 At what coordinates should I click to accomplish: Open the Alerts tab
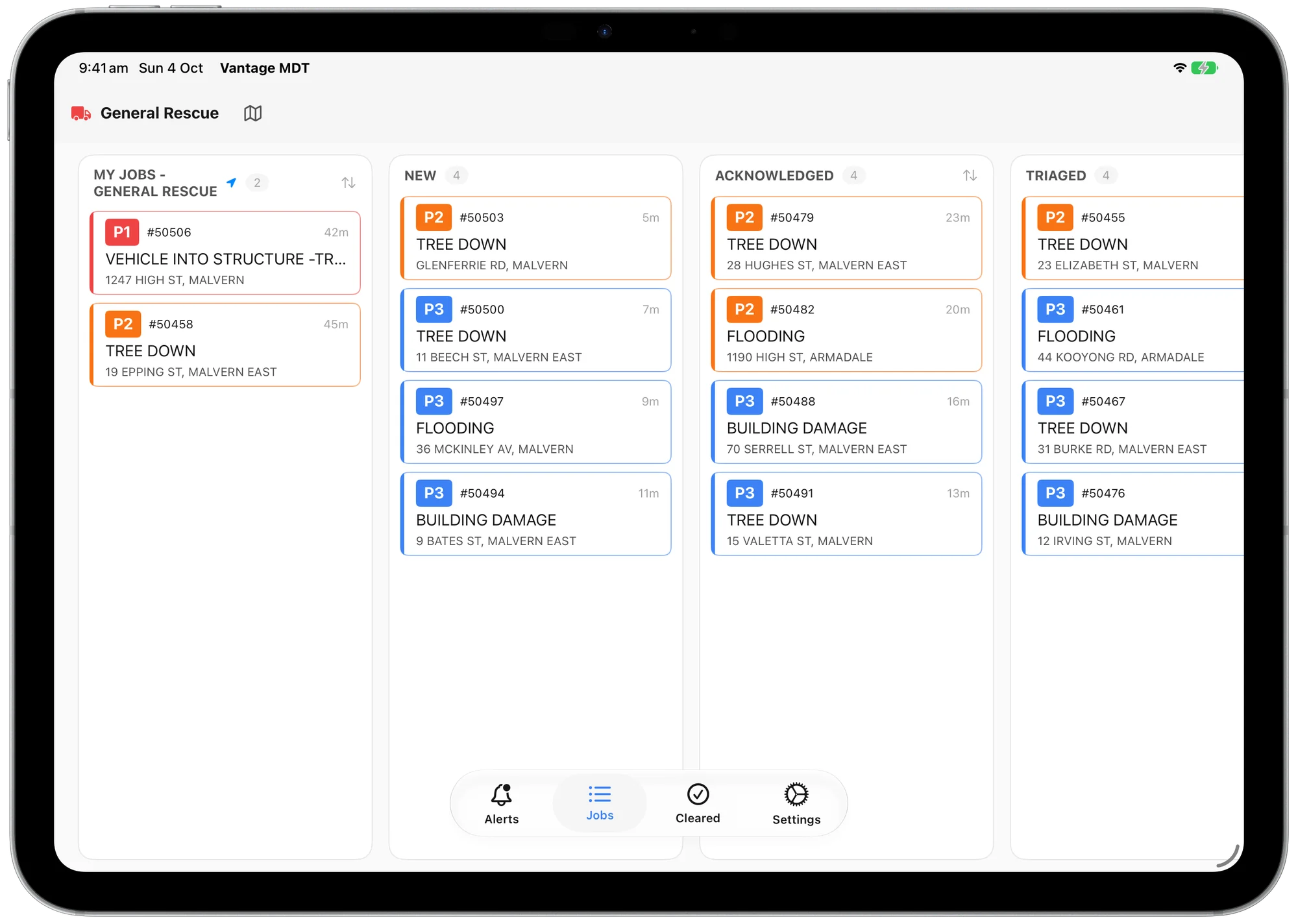502,804
